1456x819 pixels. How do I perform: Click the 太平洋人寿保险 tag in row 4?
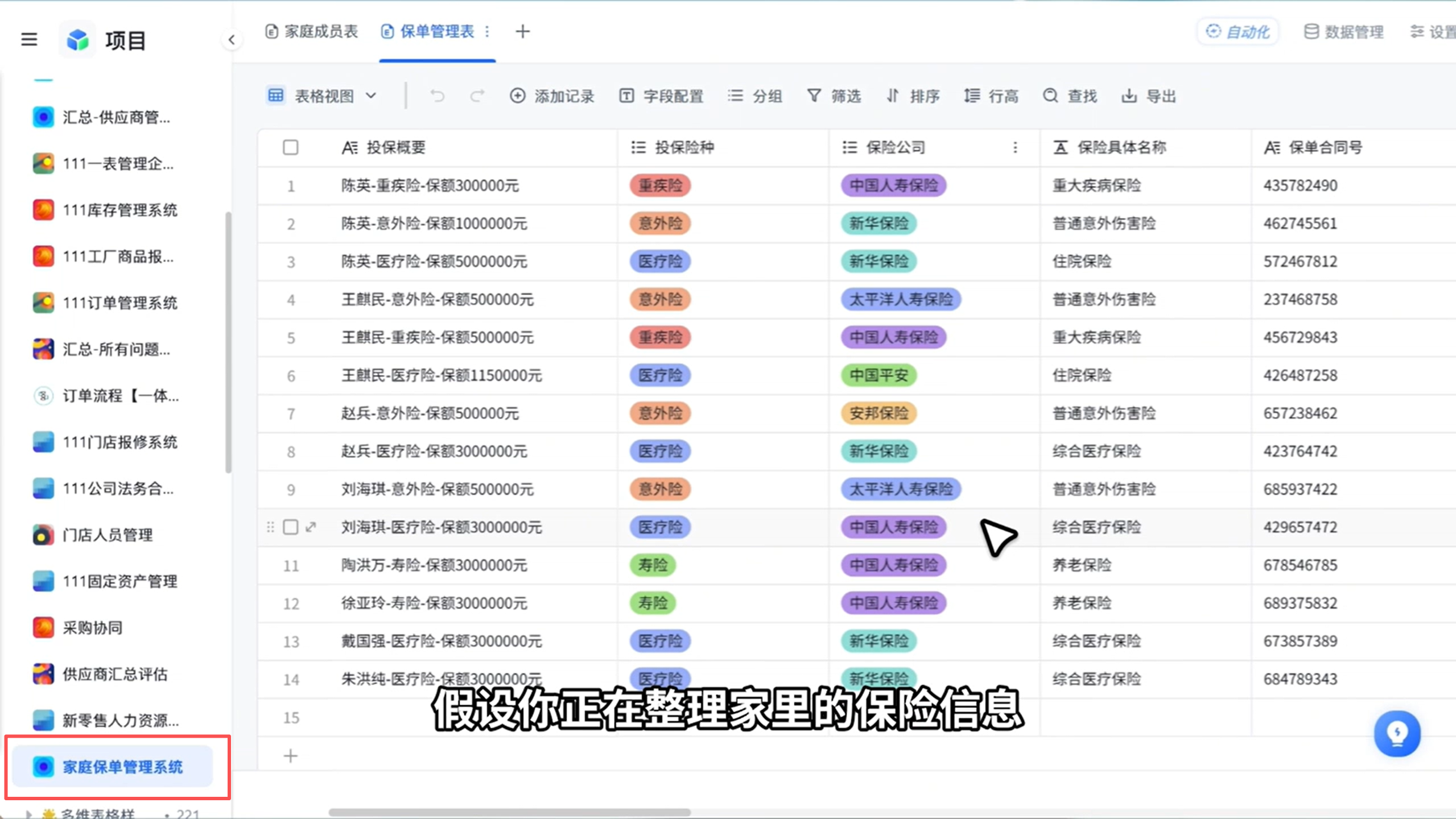[901, 299]
